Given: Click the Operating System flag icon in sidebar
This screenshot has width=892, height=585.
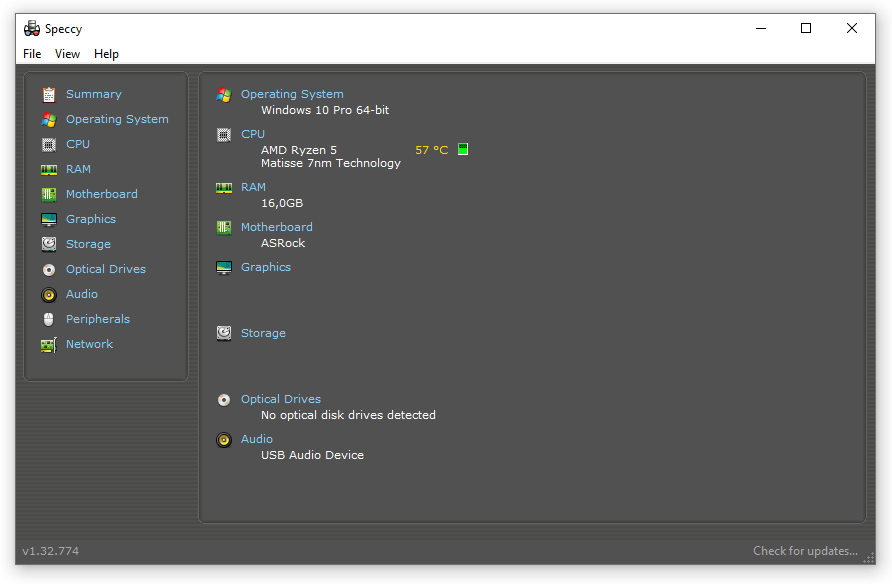Looking at the screenshot, I should click(49, 120).
